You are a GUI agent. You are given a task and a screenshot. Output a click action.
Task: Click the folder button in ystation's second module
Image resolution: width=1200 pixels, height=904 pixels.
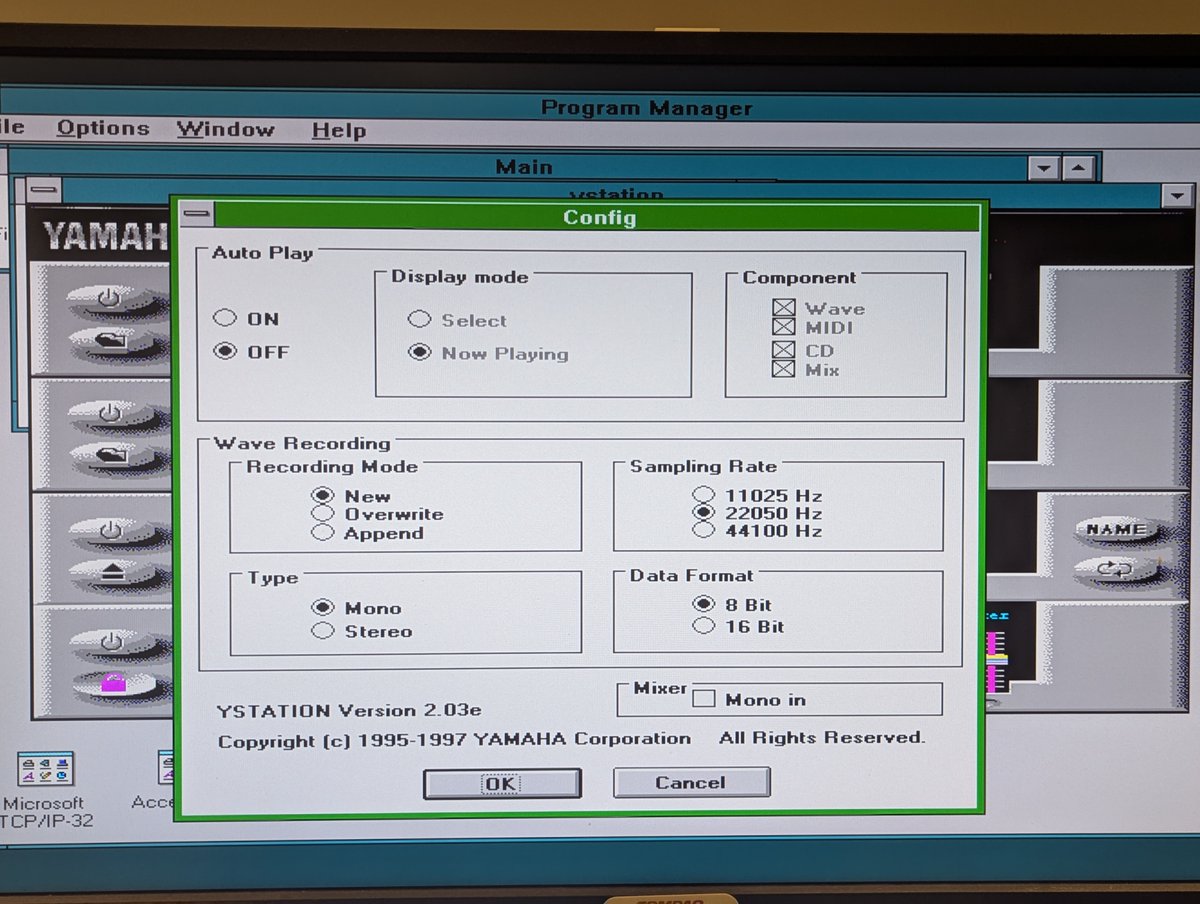[110, 456]
